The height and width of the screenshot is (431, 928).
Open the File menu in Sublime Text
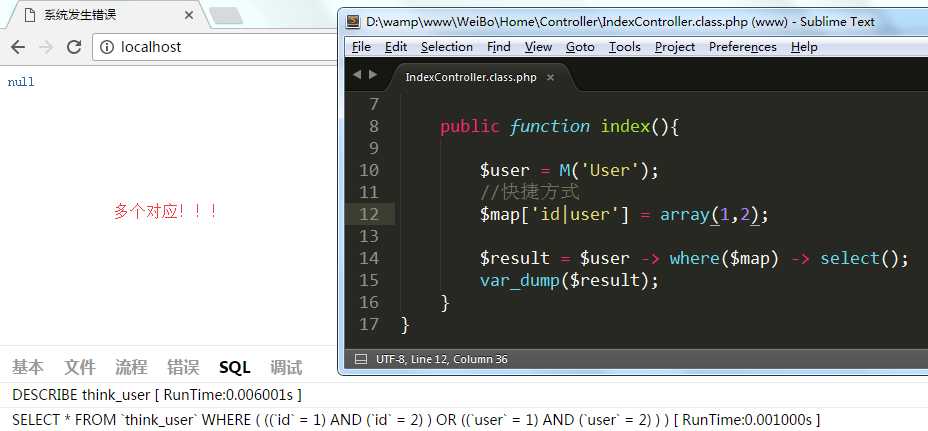(361, 47)
